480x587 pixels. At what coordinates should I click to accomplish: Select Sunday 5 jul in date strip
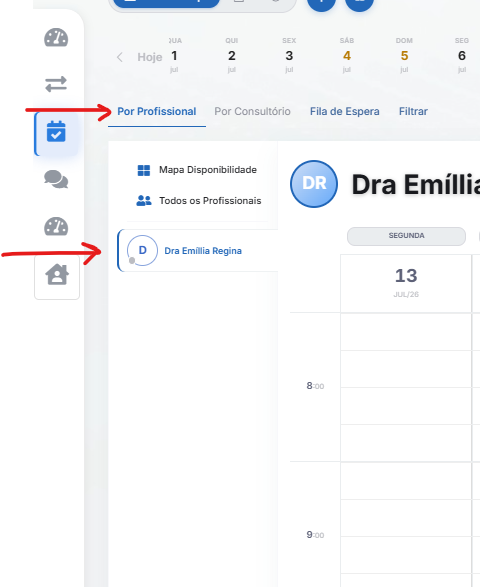click(404, 55)
